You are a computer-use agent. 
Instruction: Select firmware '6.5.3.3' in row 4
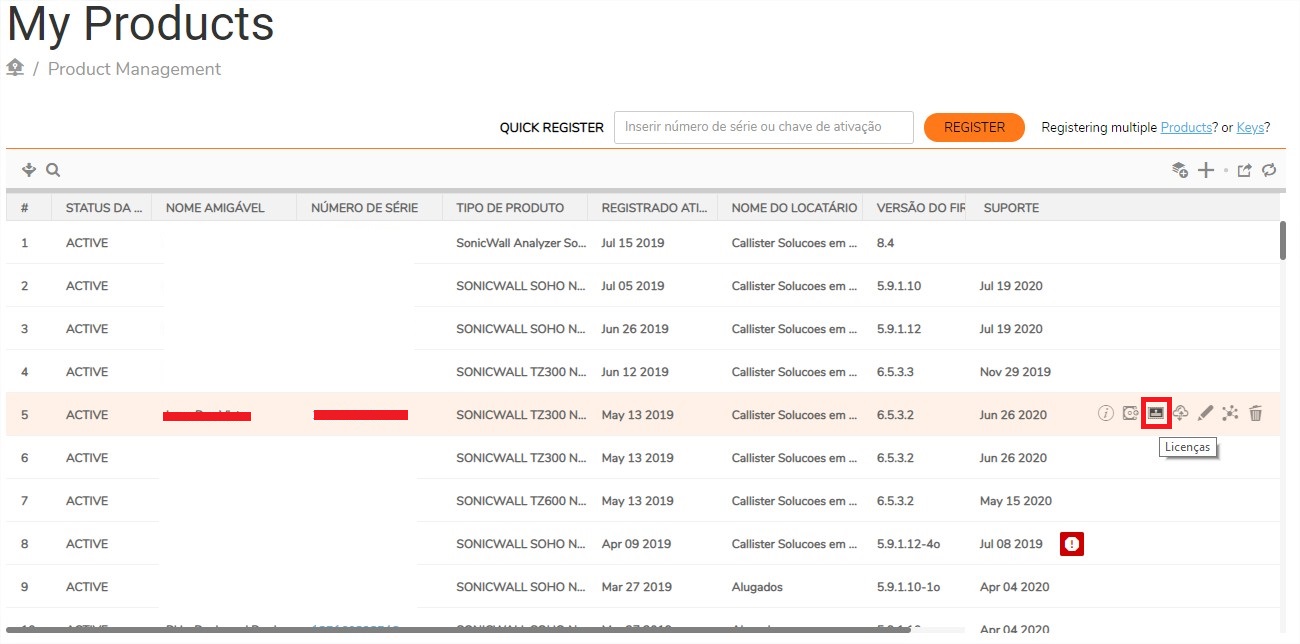point(895,372)
